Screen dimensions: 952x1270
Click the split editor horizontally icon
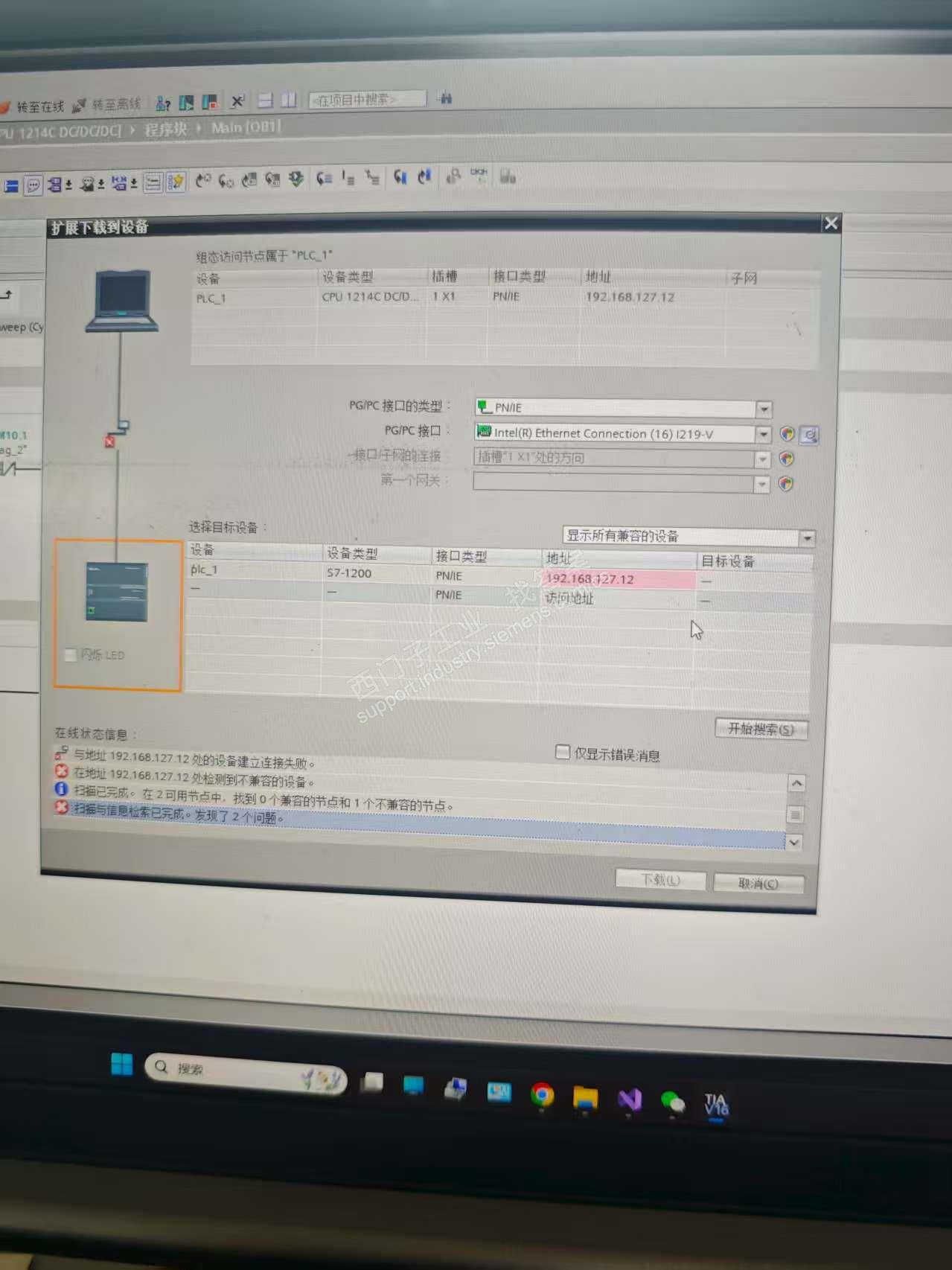pyautogui.click(x=265, y=100)
